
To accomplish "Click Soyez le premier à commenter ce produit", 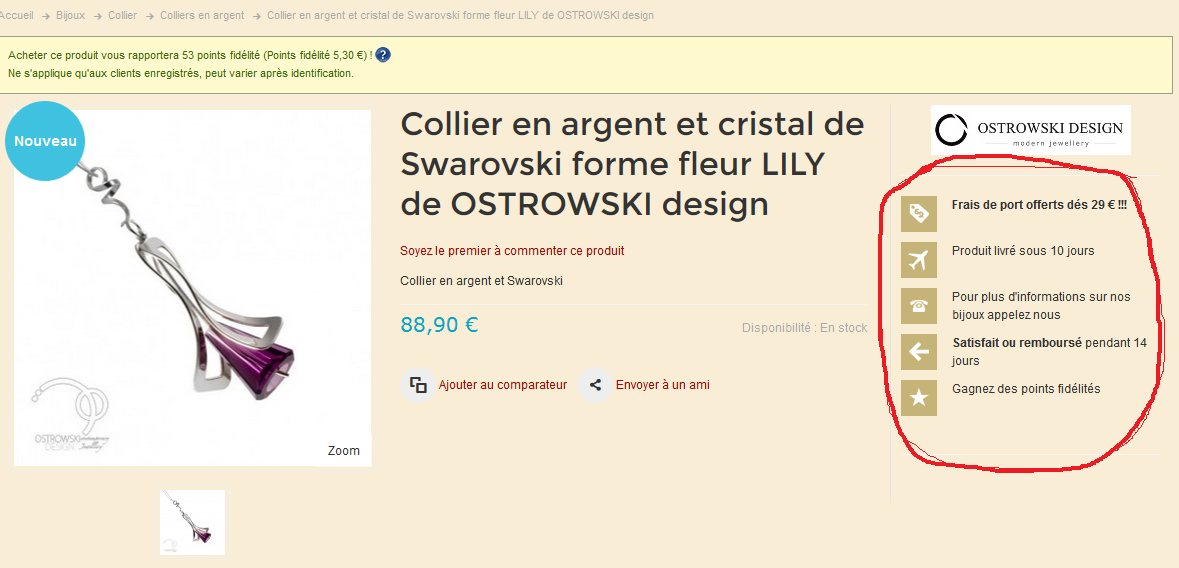I will point(512,251).
